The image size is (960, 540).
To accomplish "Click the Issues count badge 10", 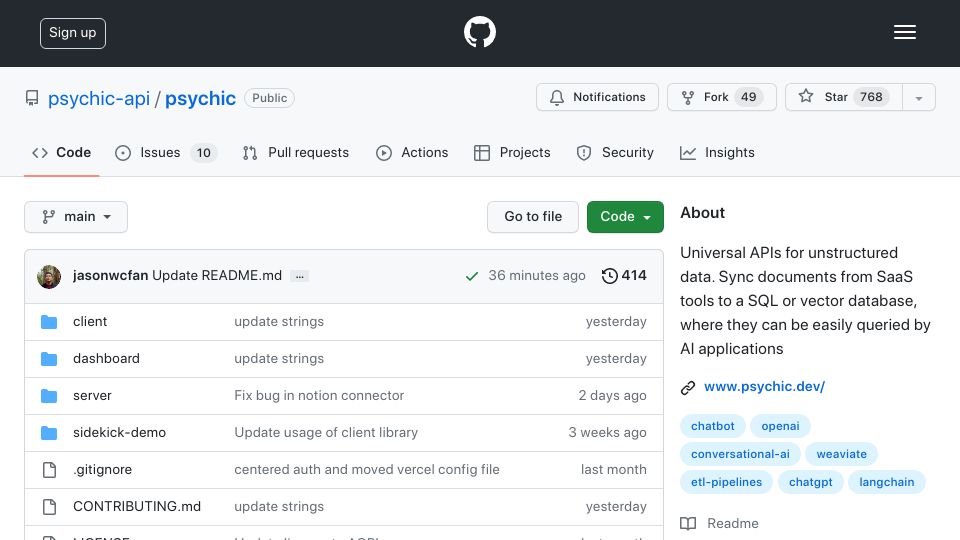I will pyautogui.click(x=203, y=152).
